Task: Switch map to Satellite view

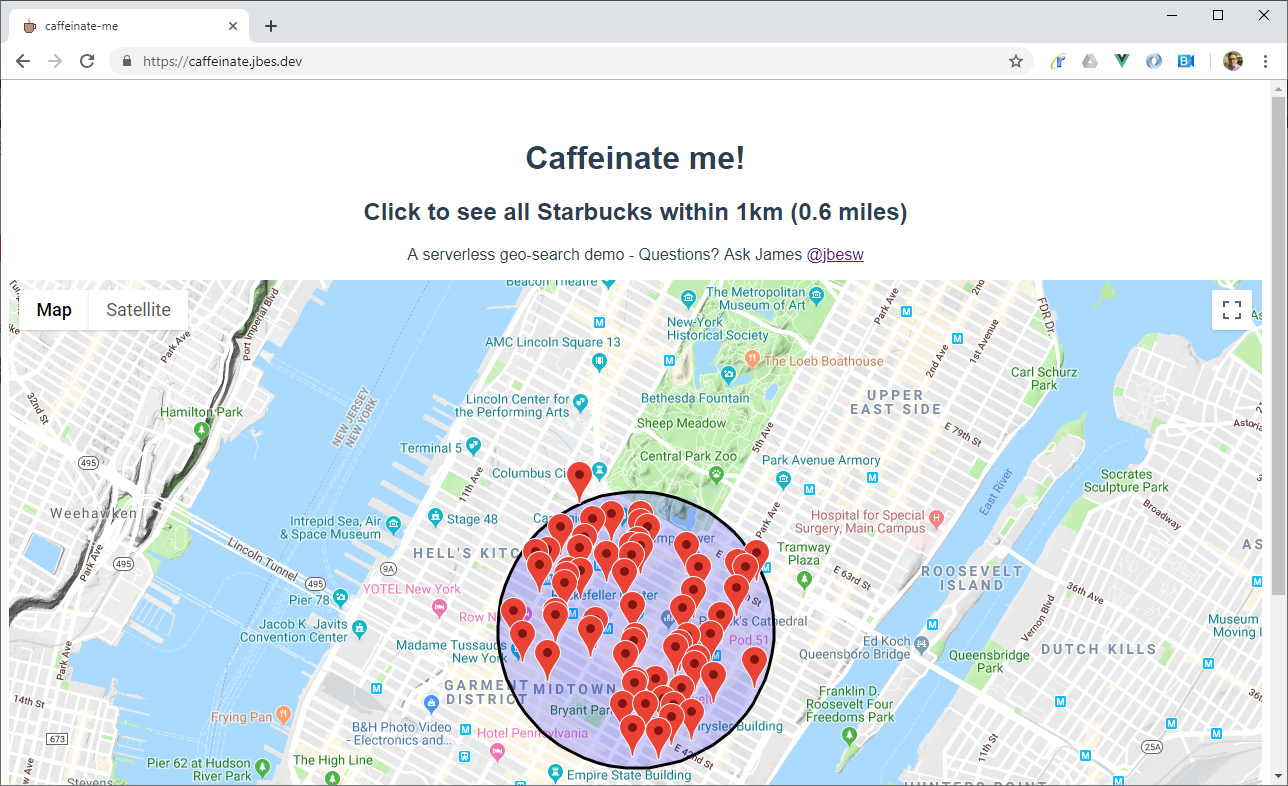Action: coord(138,309)
